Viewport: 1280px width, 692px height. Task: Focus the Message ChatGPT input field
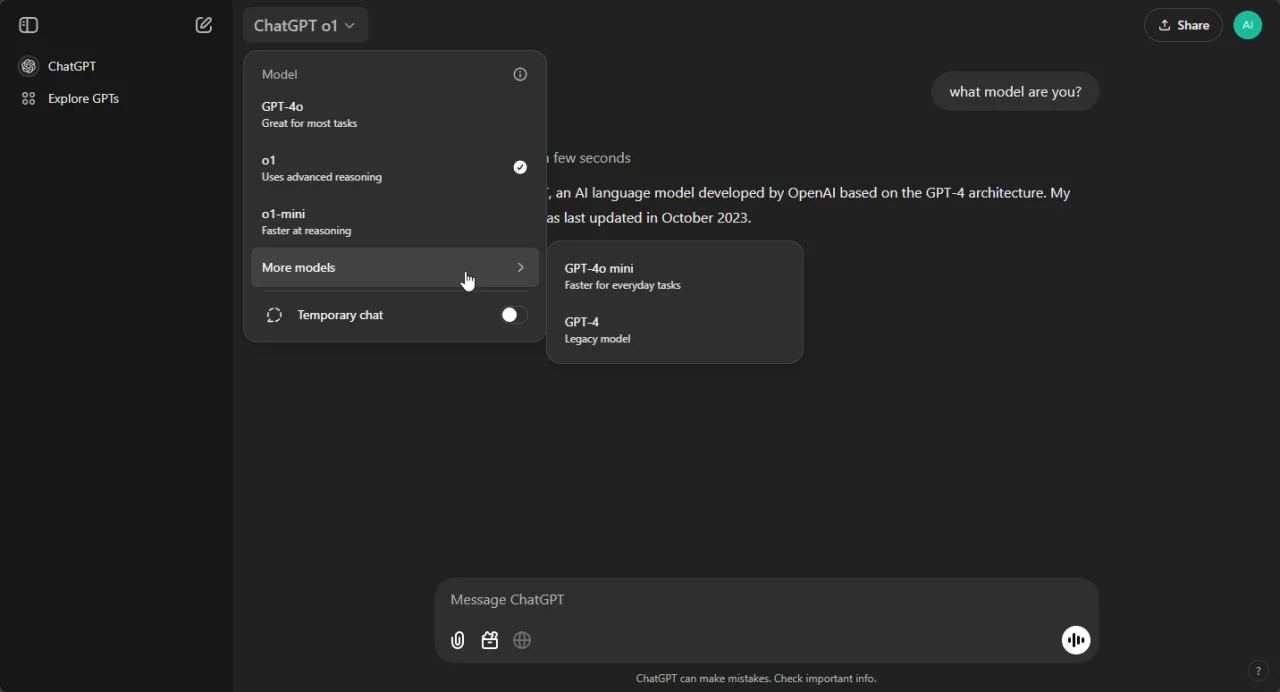(x=766, y=600)
